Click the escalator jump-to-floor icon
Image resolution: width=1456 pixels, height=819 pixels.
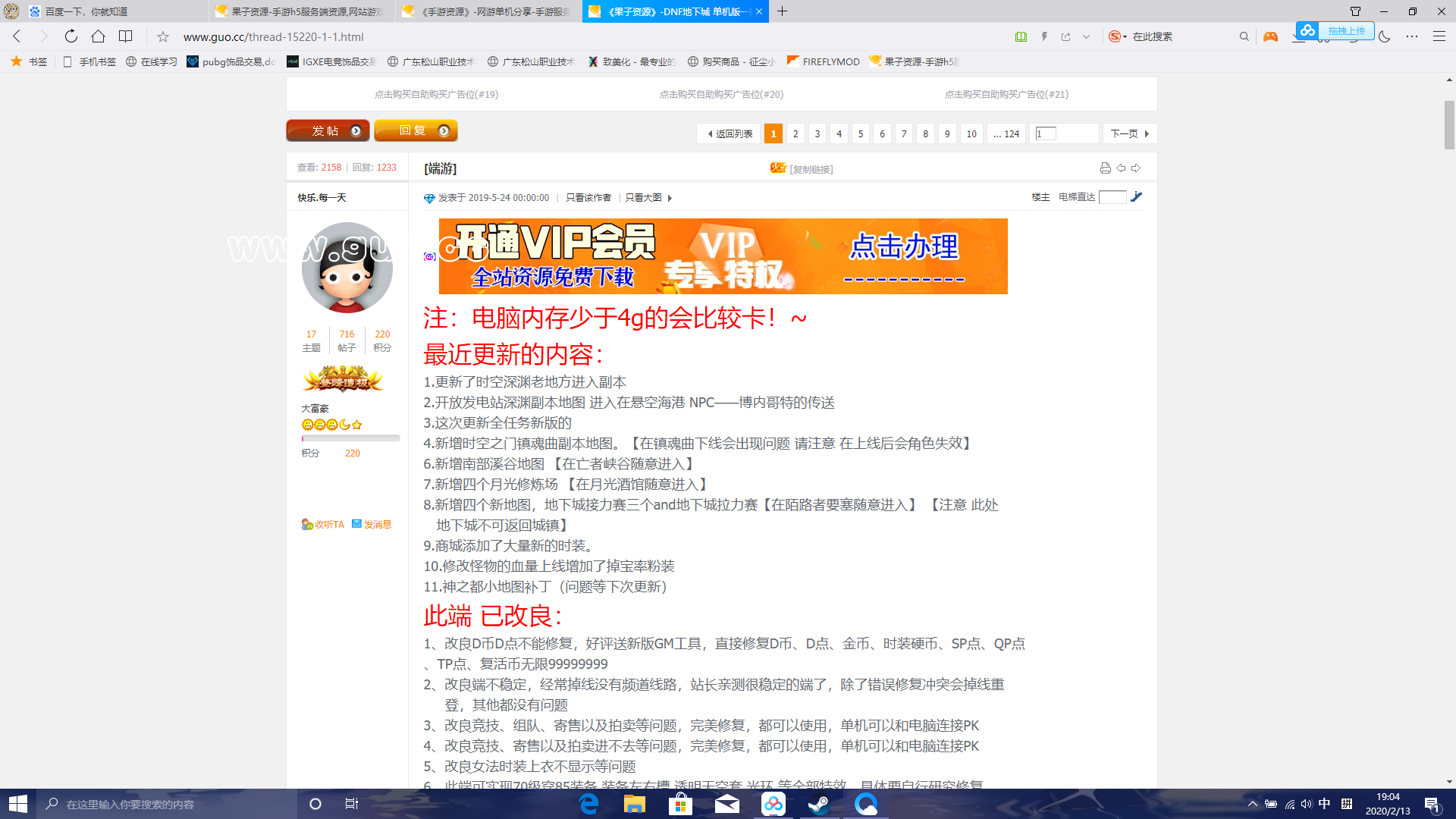click(x=1136, y=197)
